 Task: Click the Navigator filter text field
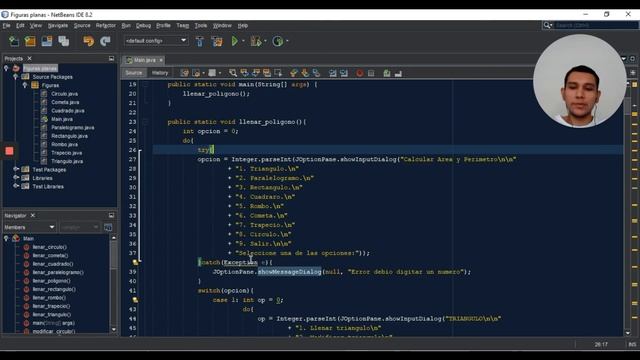point(80,227)
